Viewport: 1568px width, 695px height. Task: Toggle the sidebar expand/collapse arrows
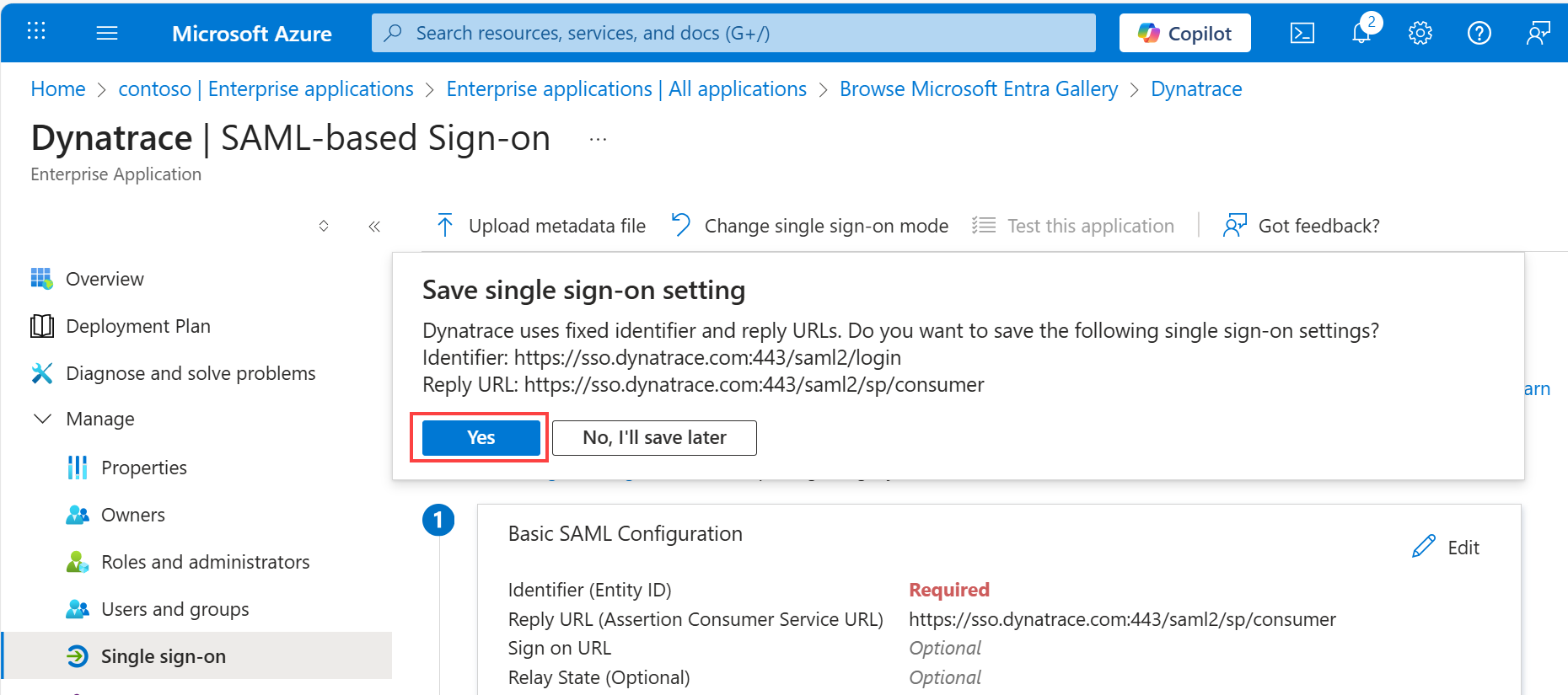(x=324, y=226)
